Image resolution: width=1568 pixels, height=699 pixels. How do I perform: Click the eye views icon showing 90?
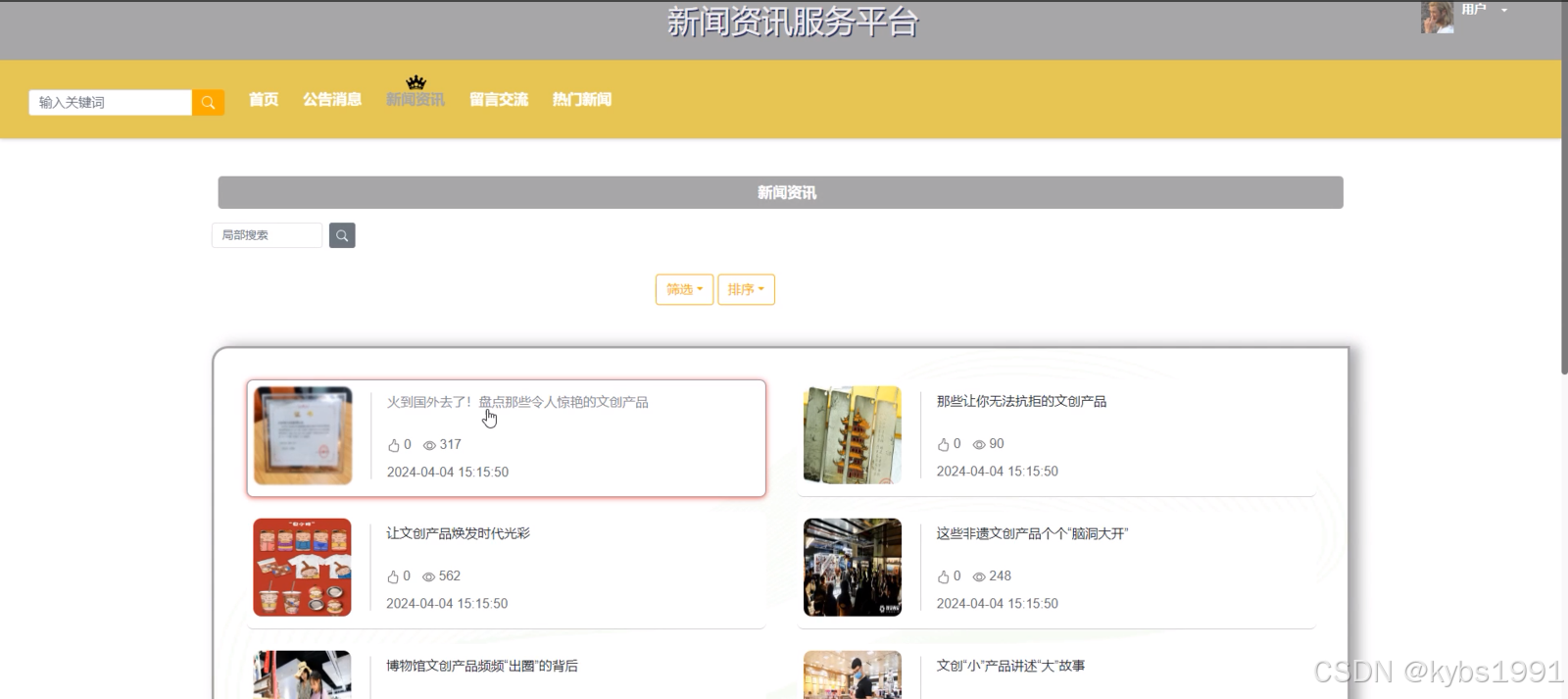click(x=979, y=444)
